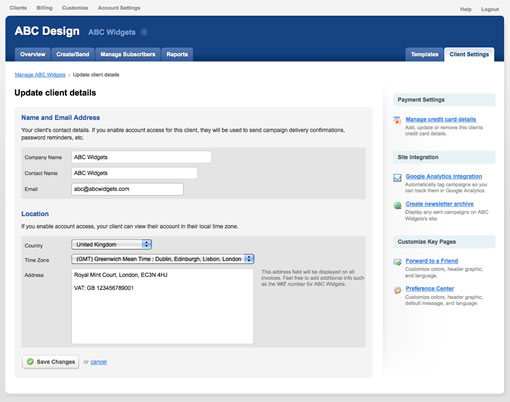Click the credit card icon beside Manage credit card details
The width and height of the screenshot is (510, 402).
[397, 120]
